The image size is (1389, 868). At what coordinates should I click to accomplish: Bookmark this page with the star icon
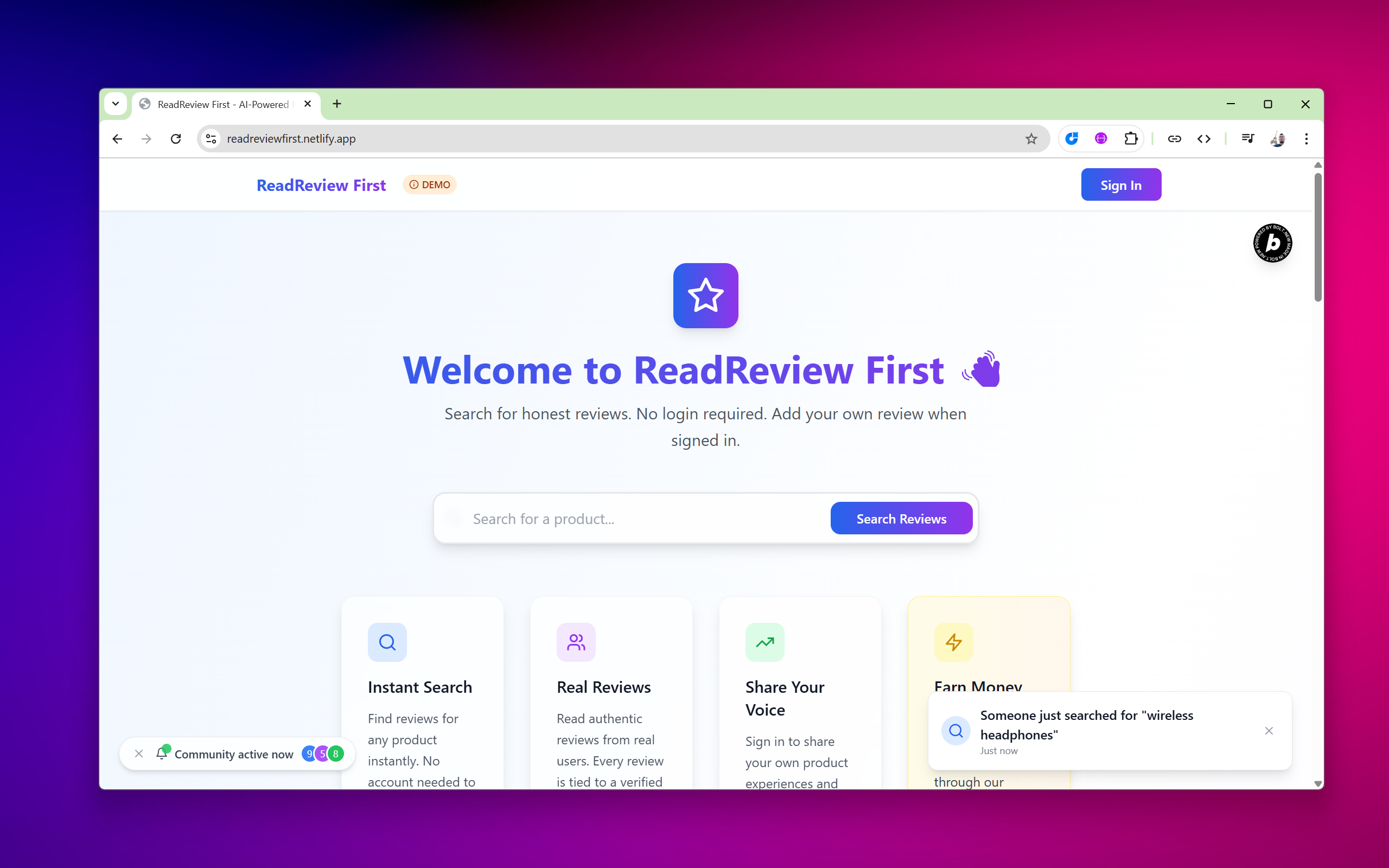click(x=1031, y=138)
